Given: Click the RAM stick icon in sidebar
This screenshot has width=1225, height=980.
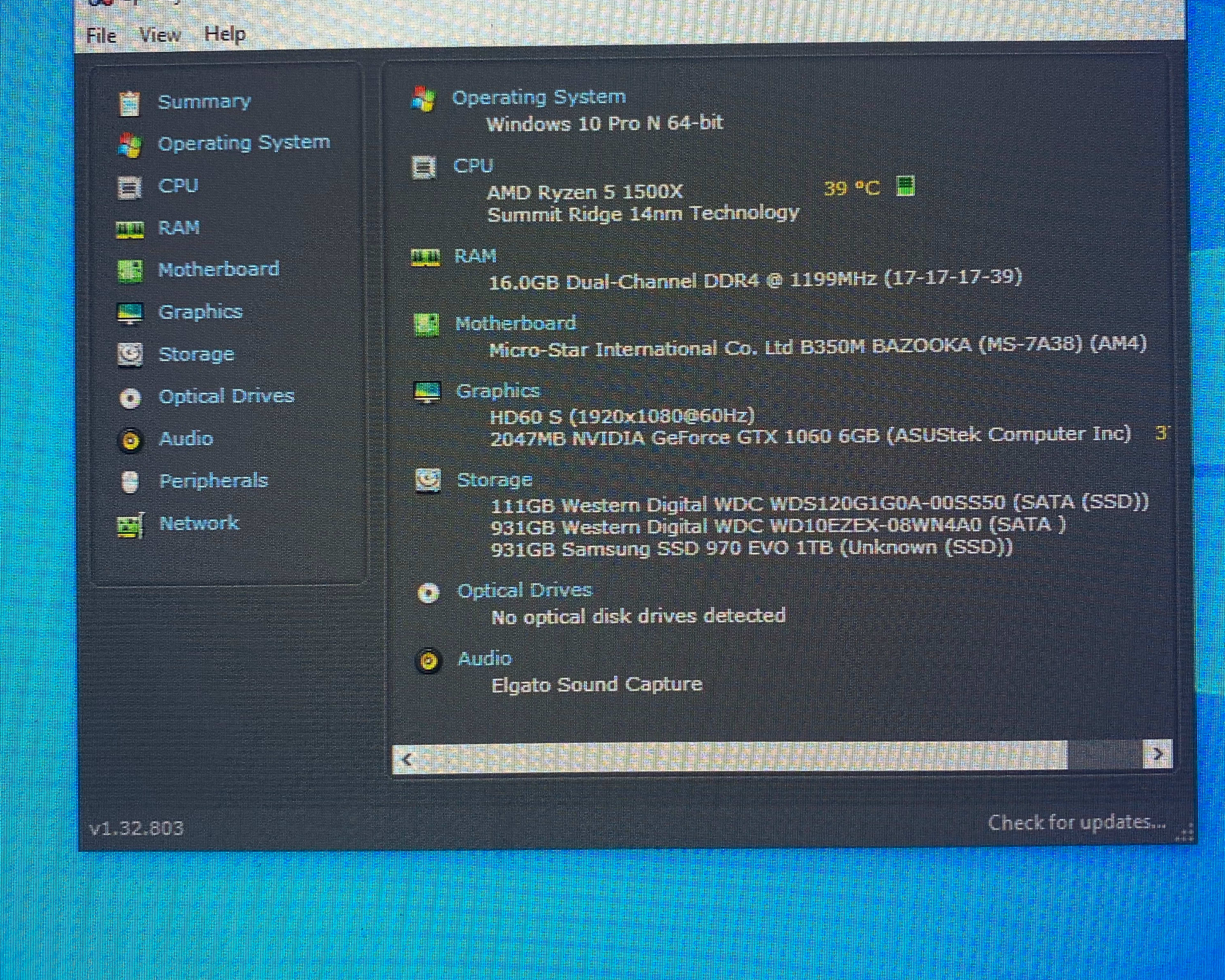Looking at the screenshot, I should 130,229.
